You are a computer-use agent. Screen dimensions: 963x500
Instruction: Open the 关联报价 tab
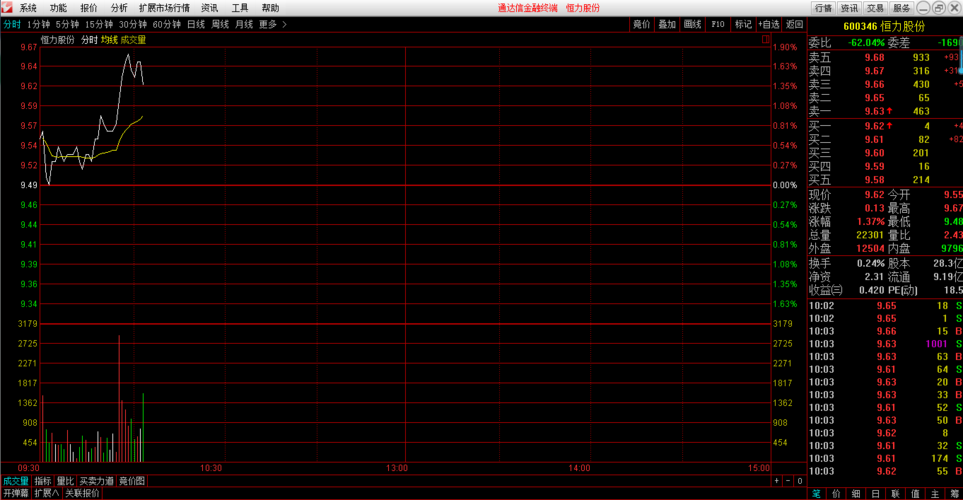(82, 493)
